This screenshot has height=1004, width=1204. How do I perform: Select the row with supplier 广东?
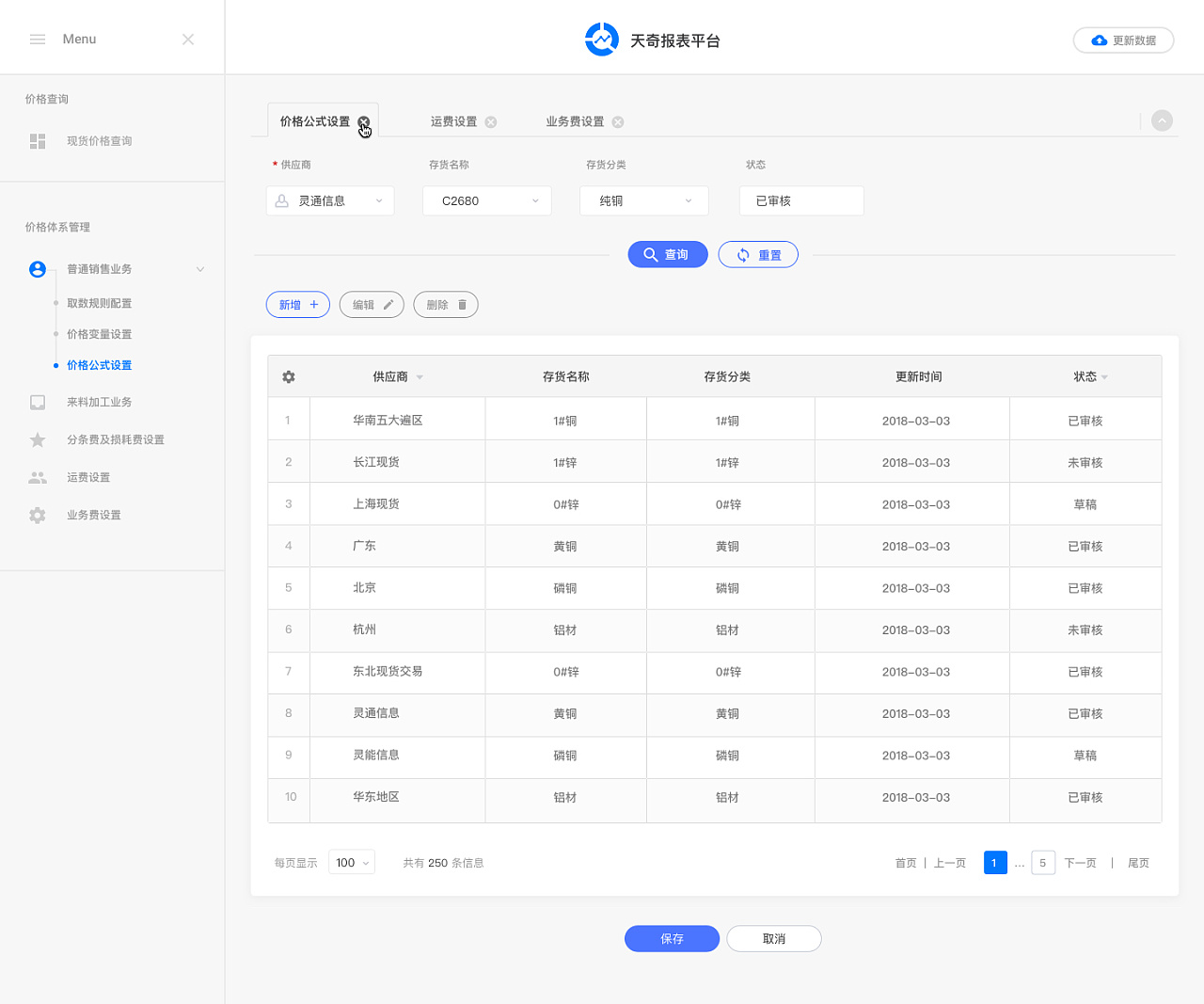tap(715, 546)
